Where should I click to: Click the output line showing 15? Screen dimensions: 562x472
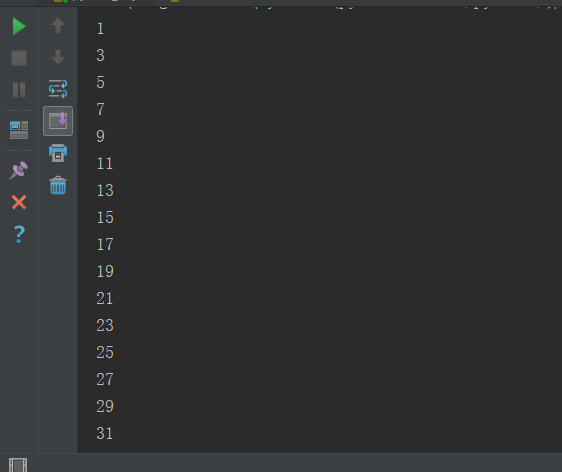105,218
